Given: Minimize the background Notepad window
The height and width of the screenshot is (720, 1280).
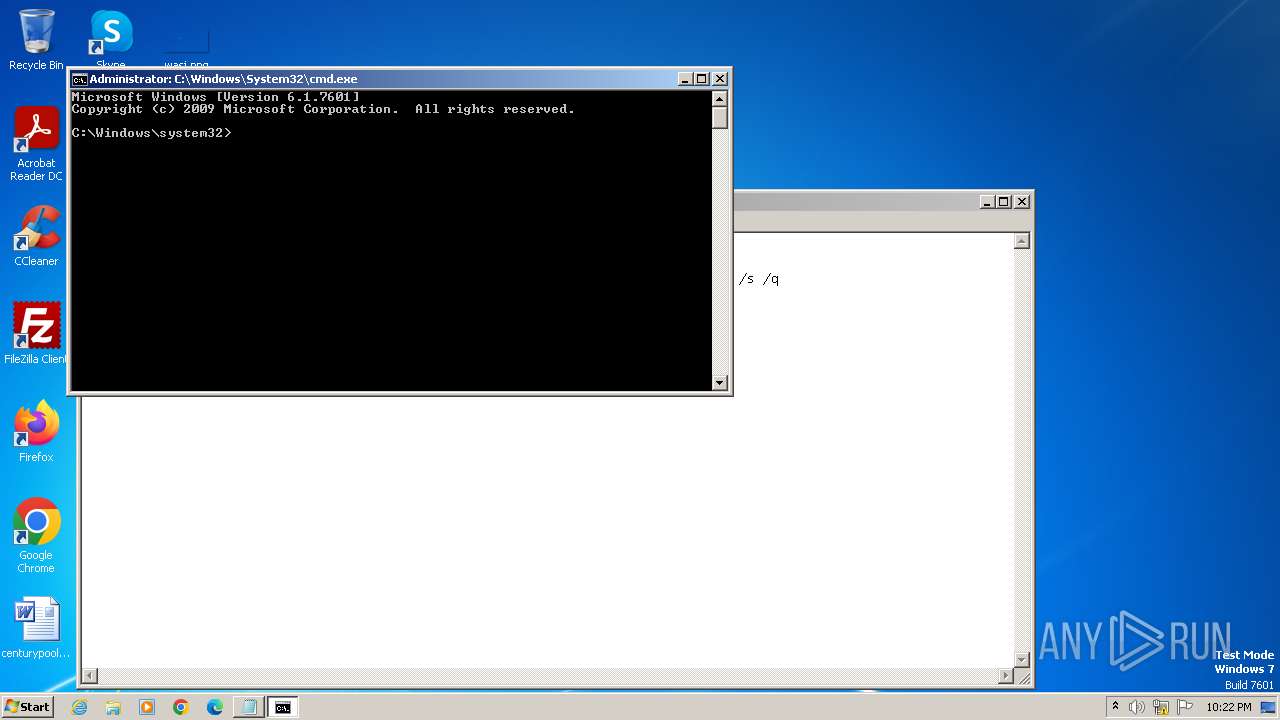Looking at the screenshot, I should click(987, 202).
